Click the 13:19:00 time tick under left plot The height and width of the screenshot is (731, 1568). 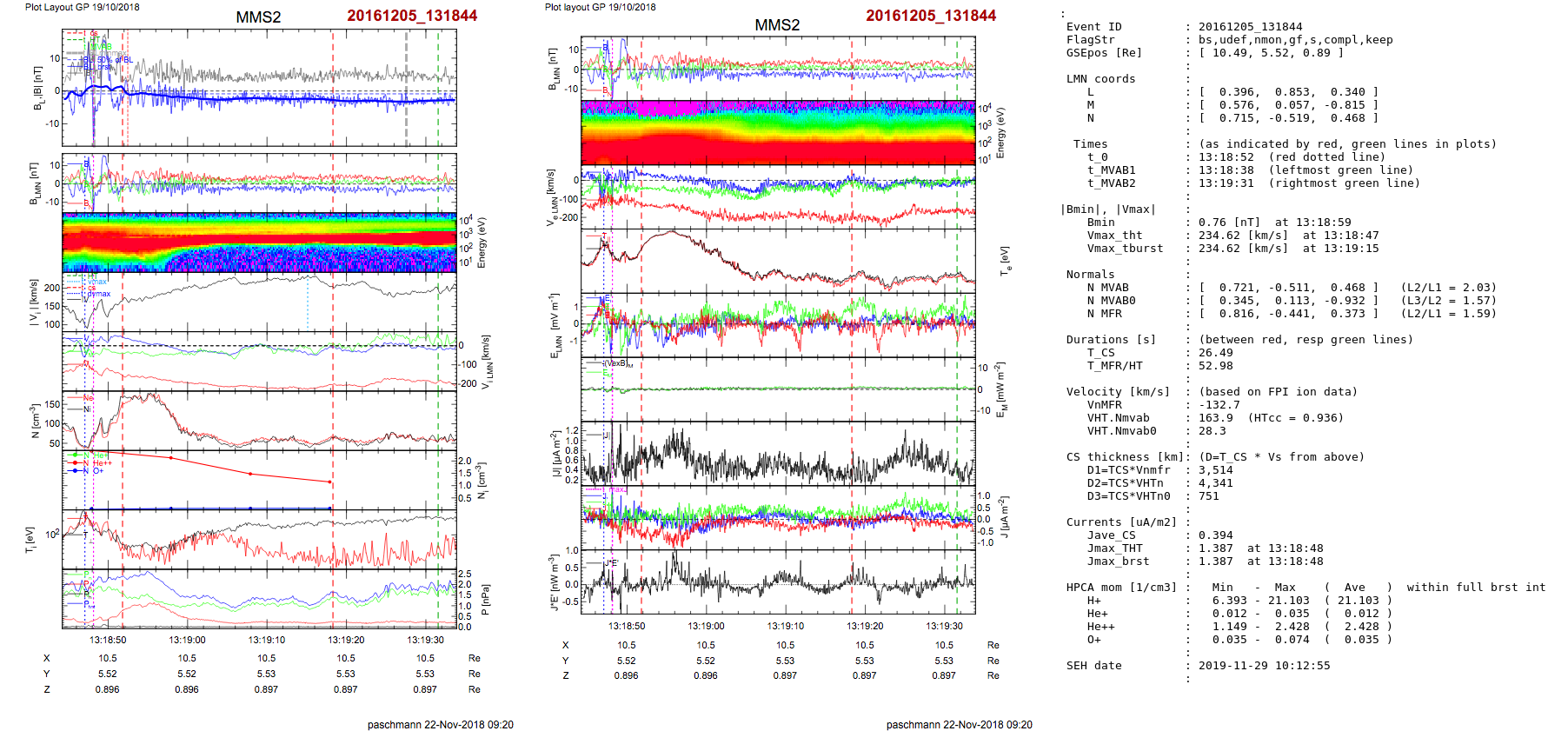(187, 640)
